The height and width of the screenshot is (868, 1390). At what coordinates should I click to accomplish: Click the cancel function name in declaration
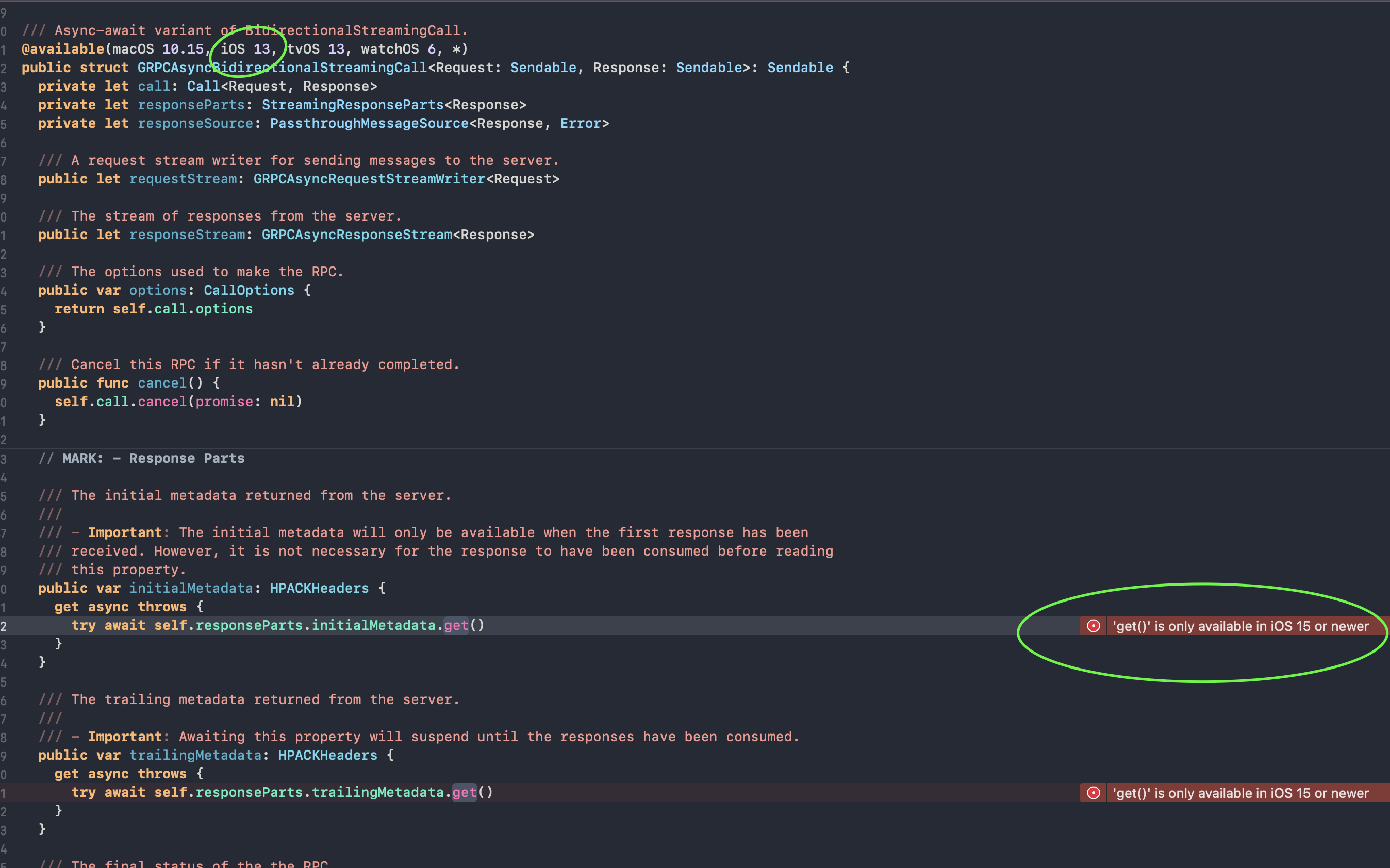[x=162, y=383]
